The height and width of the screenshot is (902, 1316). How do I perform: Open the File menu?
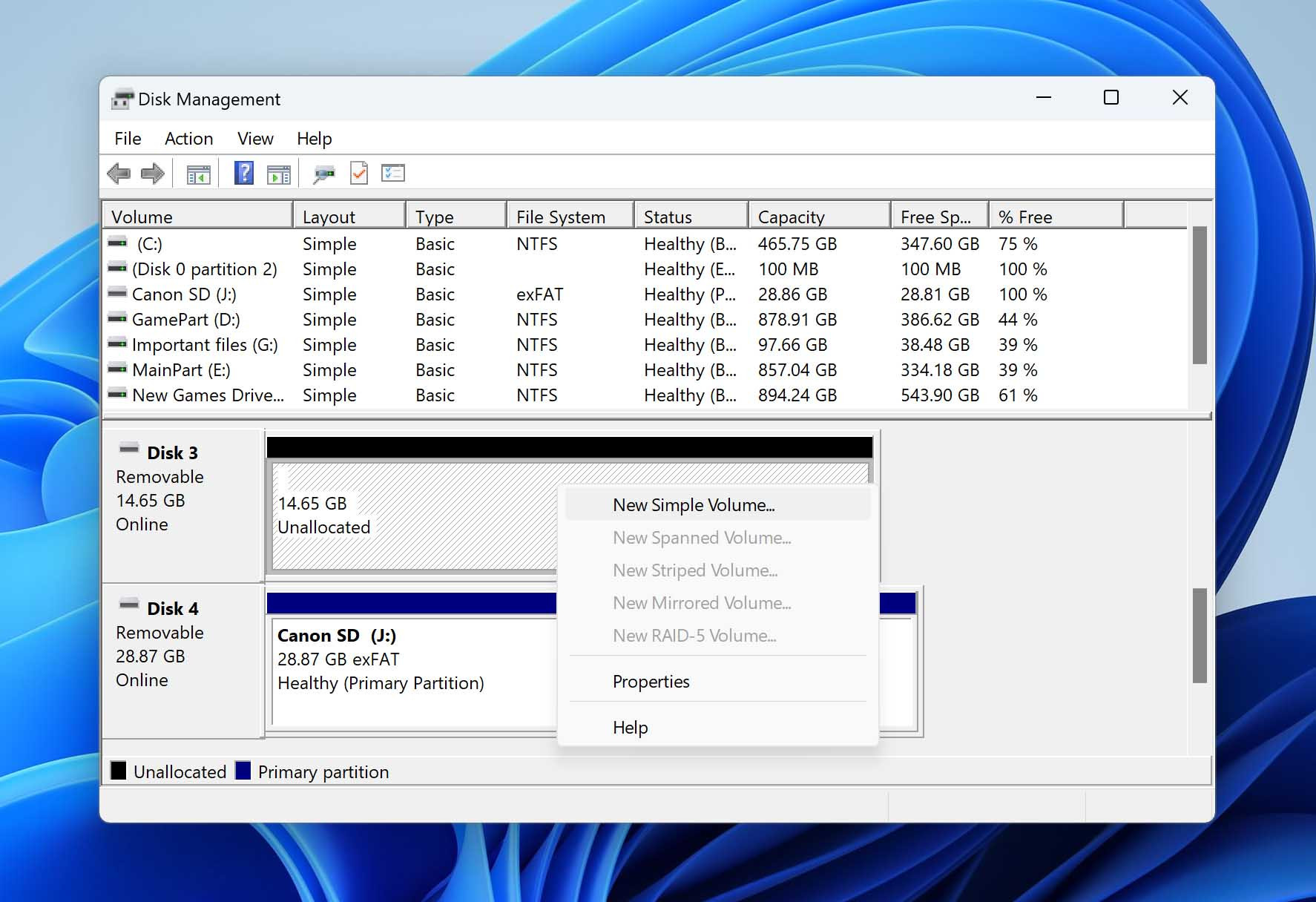click(128, 139)
